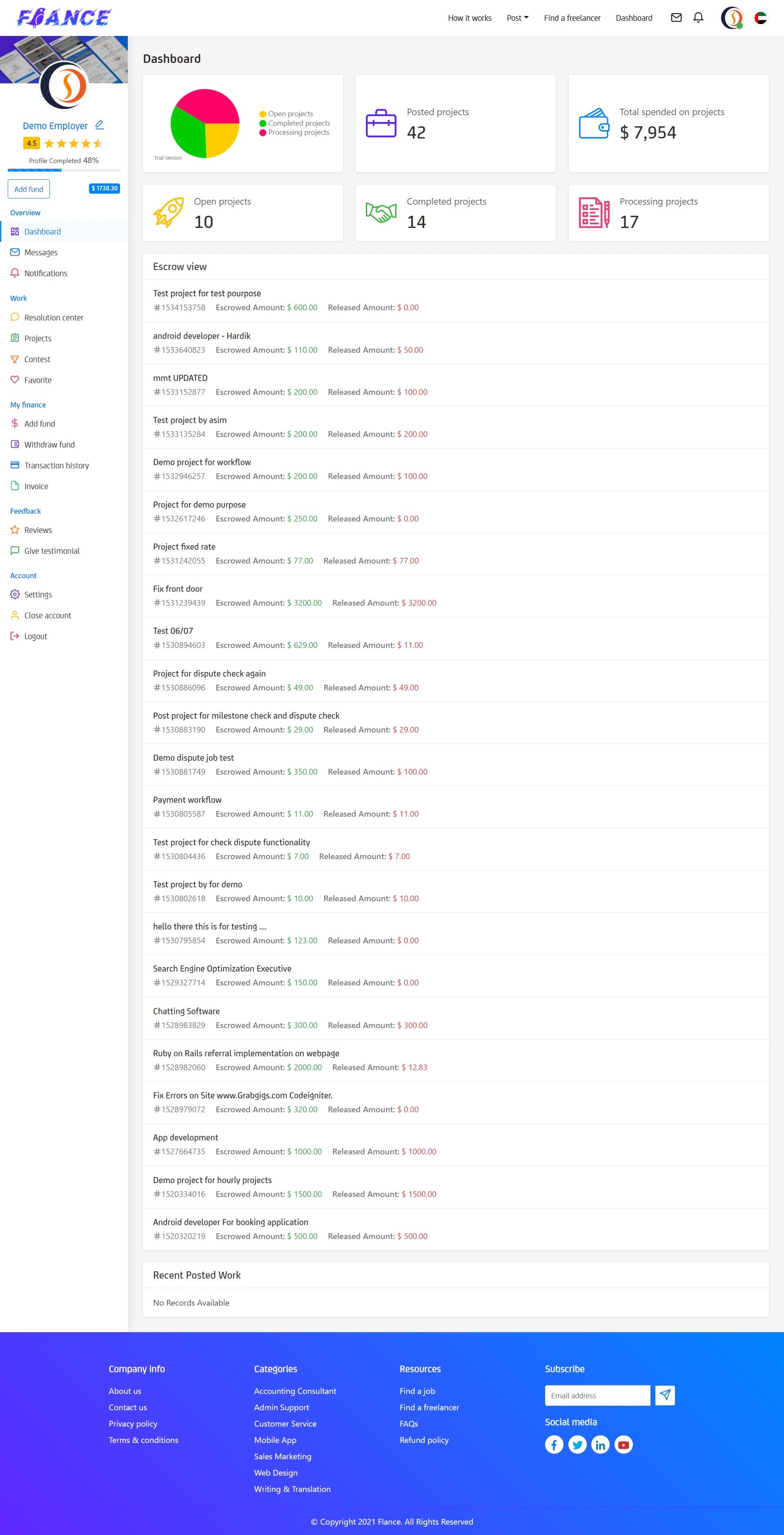The height and width of the screenshot is (1535, 784).
Task: Open YouTube social media icon
Action: coord(623,1444)
